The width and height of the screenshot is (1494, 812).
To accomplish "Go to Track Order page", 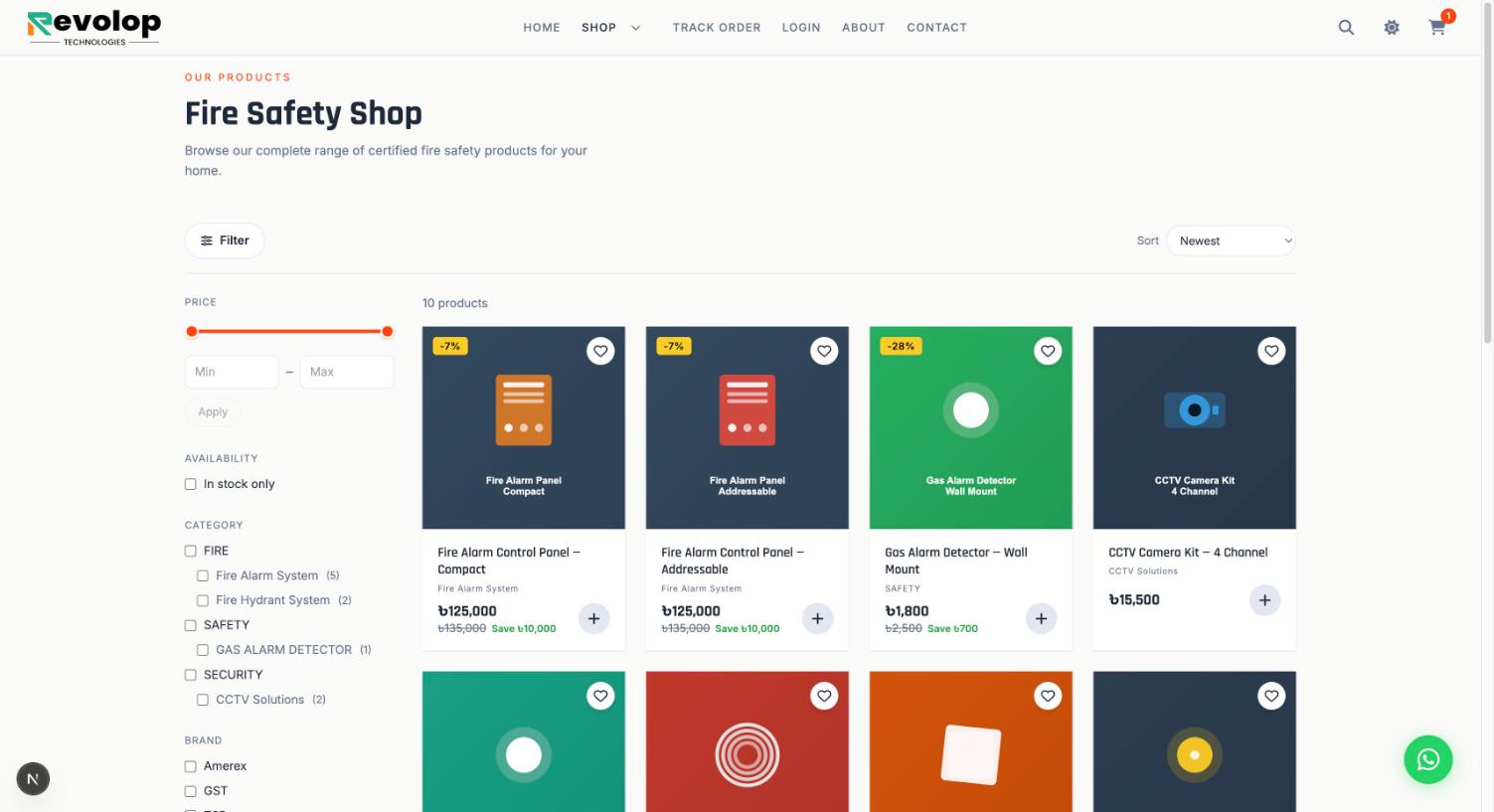I will pos(717,28).
